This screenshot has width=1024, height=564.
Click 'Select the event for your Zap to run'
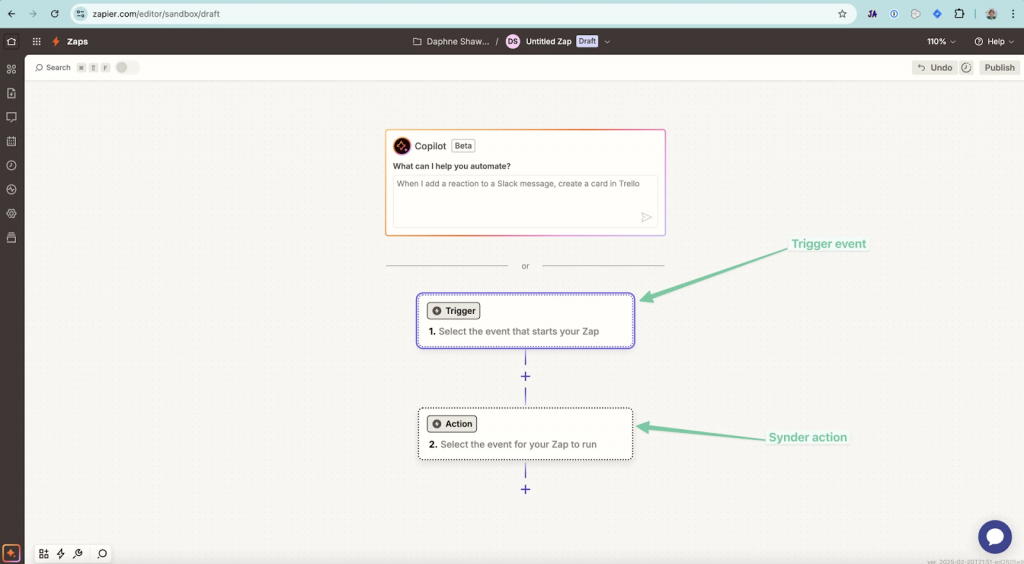tap(519, 445)
